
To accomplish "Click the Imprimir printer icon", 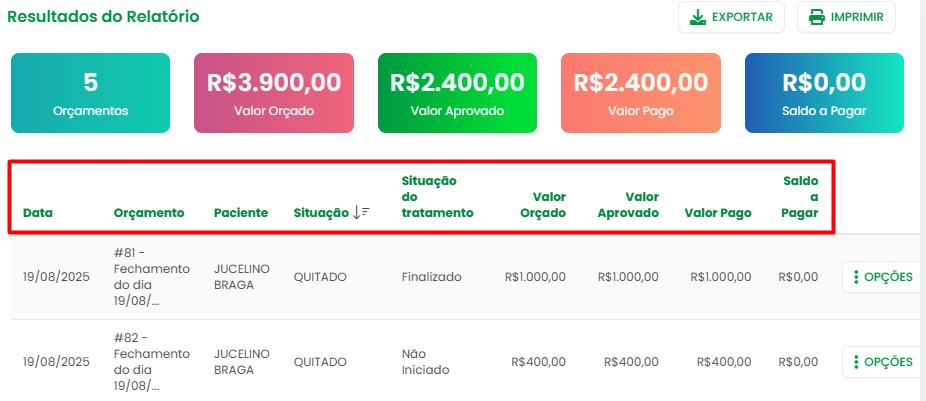I will [817, 17].
